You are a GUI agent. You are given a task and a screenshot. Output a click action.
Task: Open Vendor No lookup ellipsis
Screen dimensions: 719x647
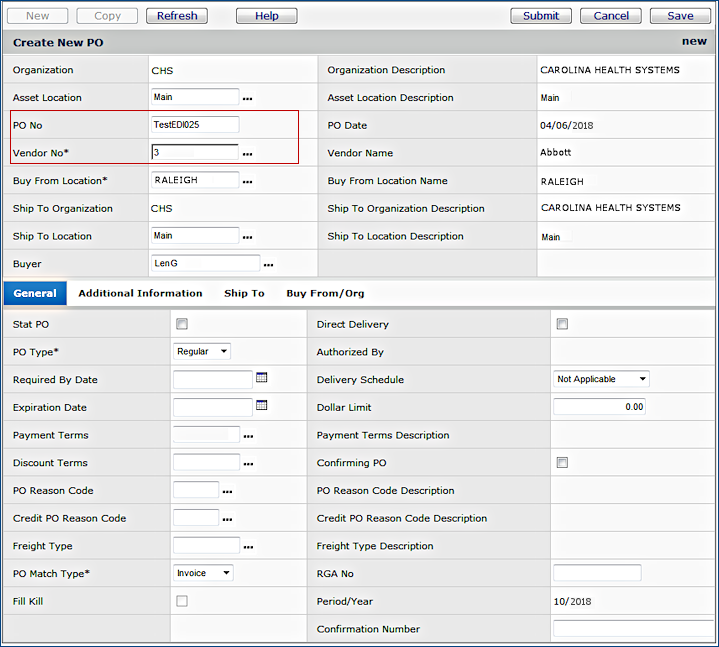247,154
